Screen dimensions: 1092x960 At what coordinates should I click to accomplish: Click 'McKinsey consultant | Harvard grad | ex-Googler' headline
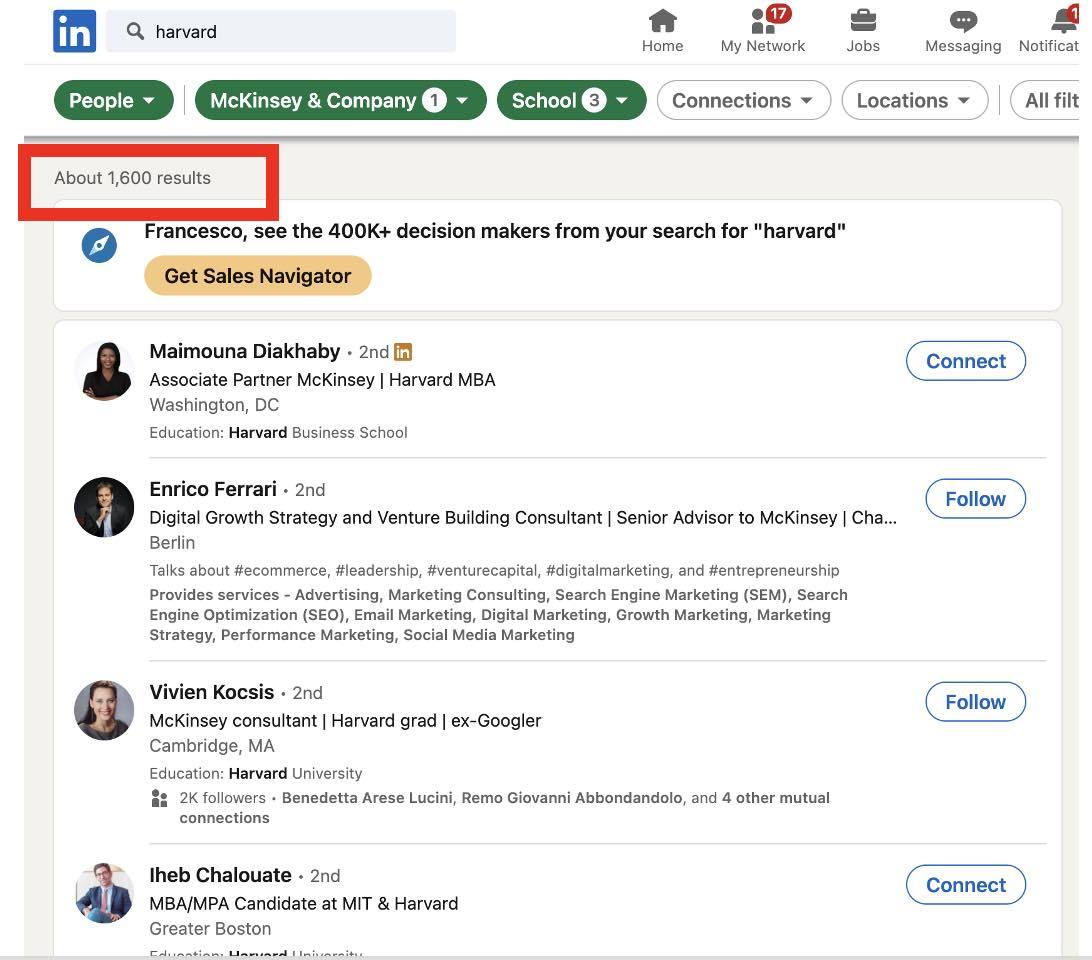point(345,720)
